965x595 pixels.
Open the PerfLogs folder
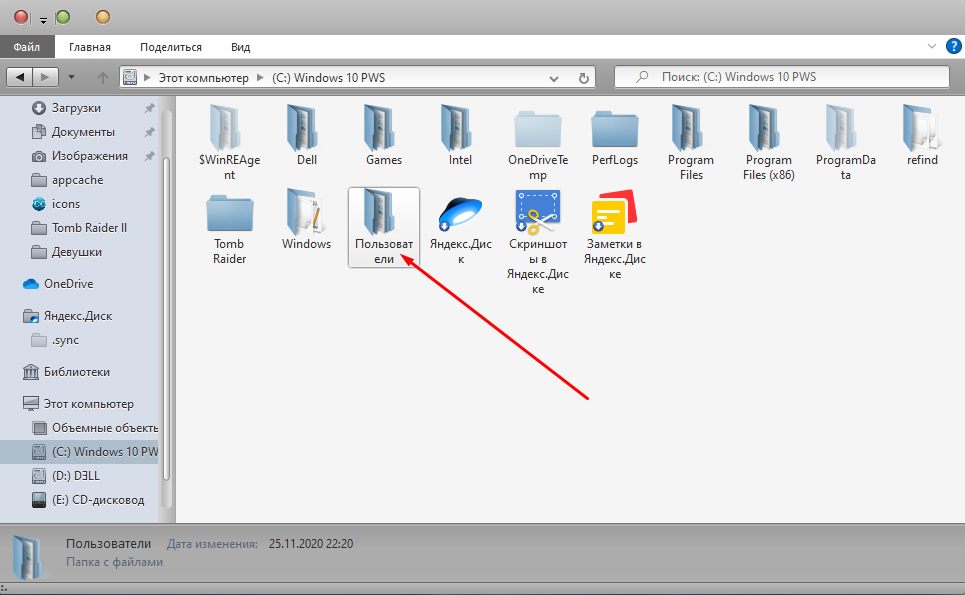pyautogui.click(x=615, y=129)
